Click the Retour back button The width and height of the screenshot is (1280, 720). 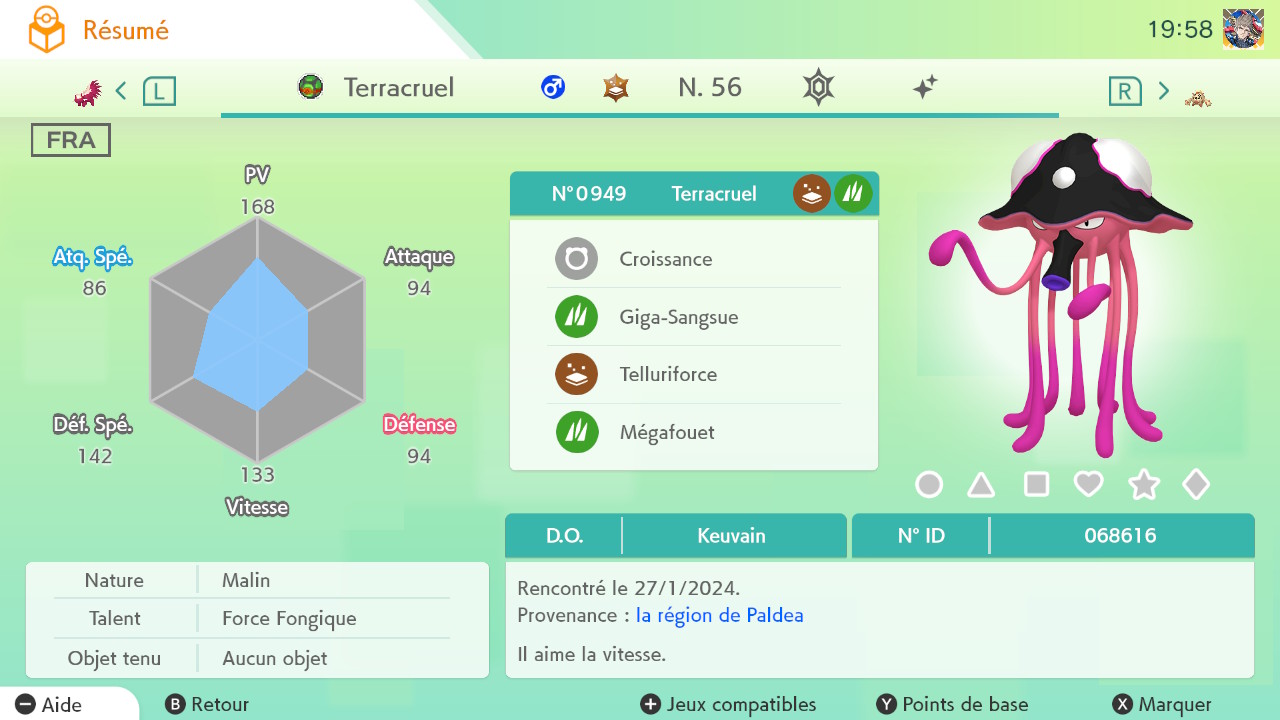[x=207, y=705]
